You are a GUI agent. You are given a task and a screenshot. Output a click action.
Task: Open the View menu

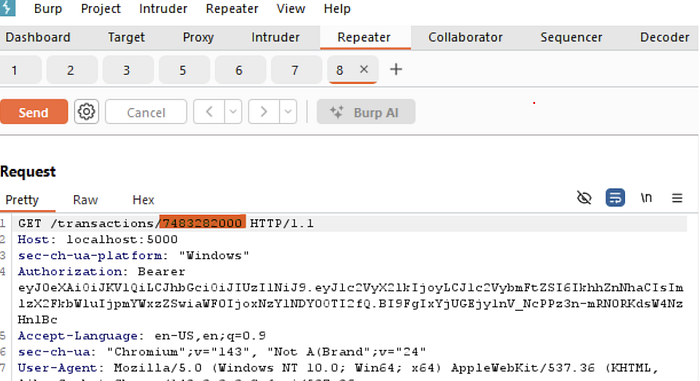tap(291, 8)
